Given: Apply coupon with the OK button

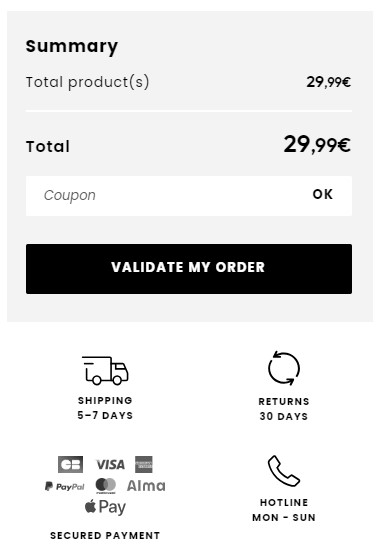Looking at the screenshot, I should point(322,194).
